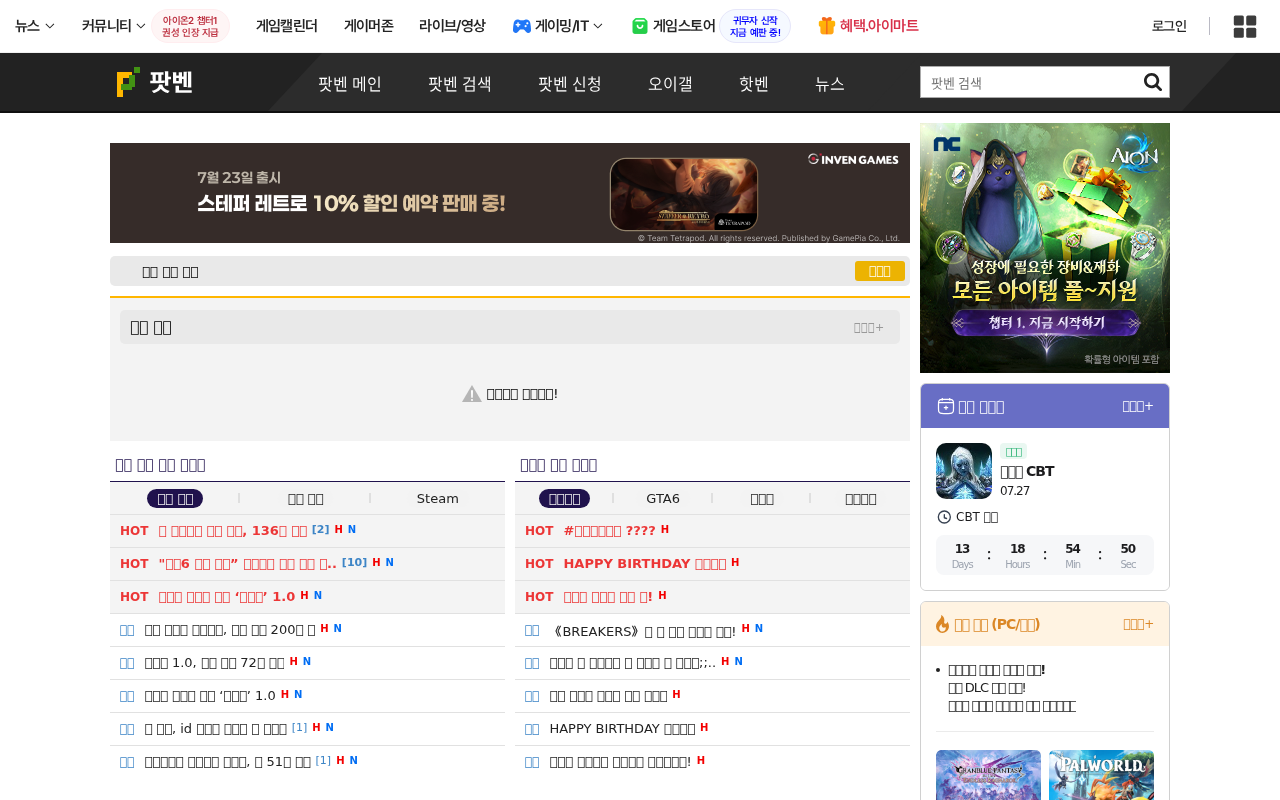Click the calendar icon in purple panel header
1280x800 pixels.
coord(945,405)
